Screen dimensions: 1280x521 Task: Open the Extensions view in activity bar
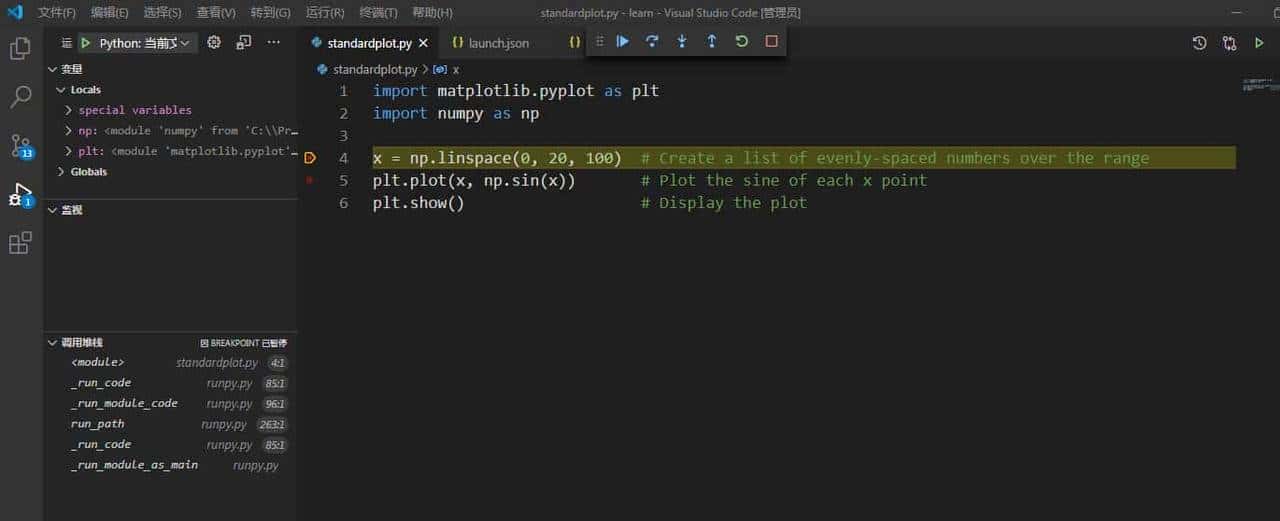click(20, 243)
